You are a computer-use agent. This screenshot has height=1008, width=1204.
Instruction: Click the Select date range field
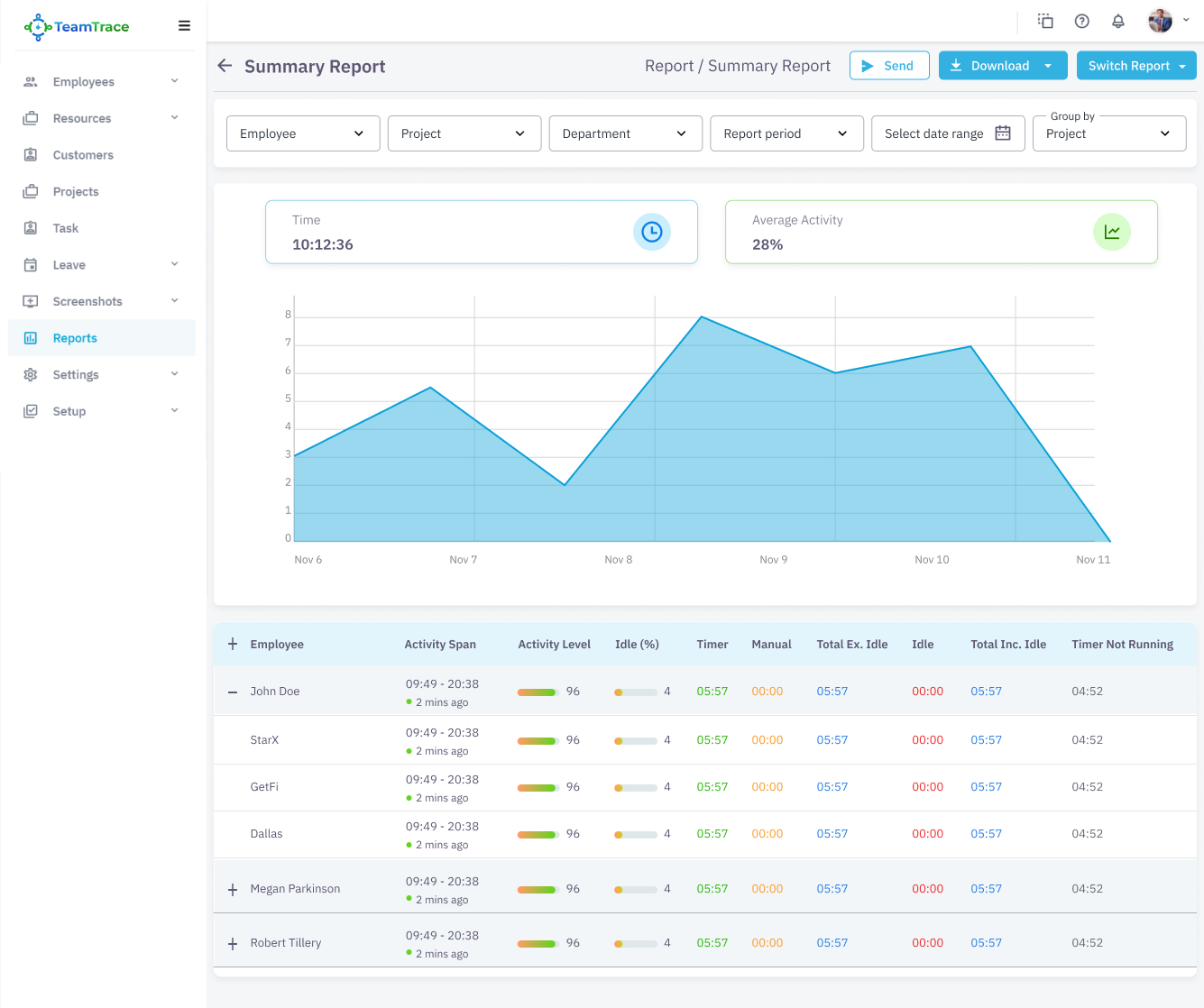tap(947, 133)
